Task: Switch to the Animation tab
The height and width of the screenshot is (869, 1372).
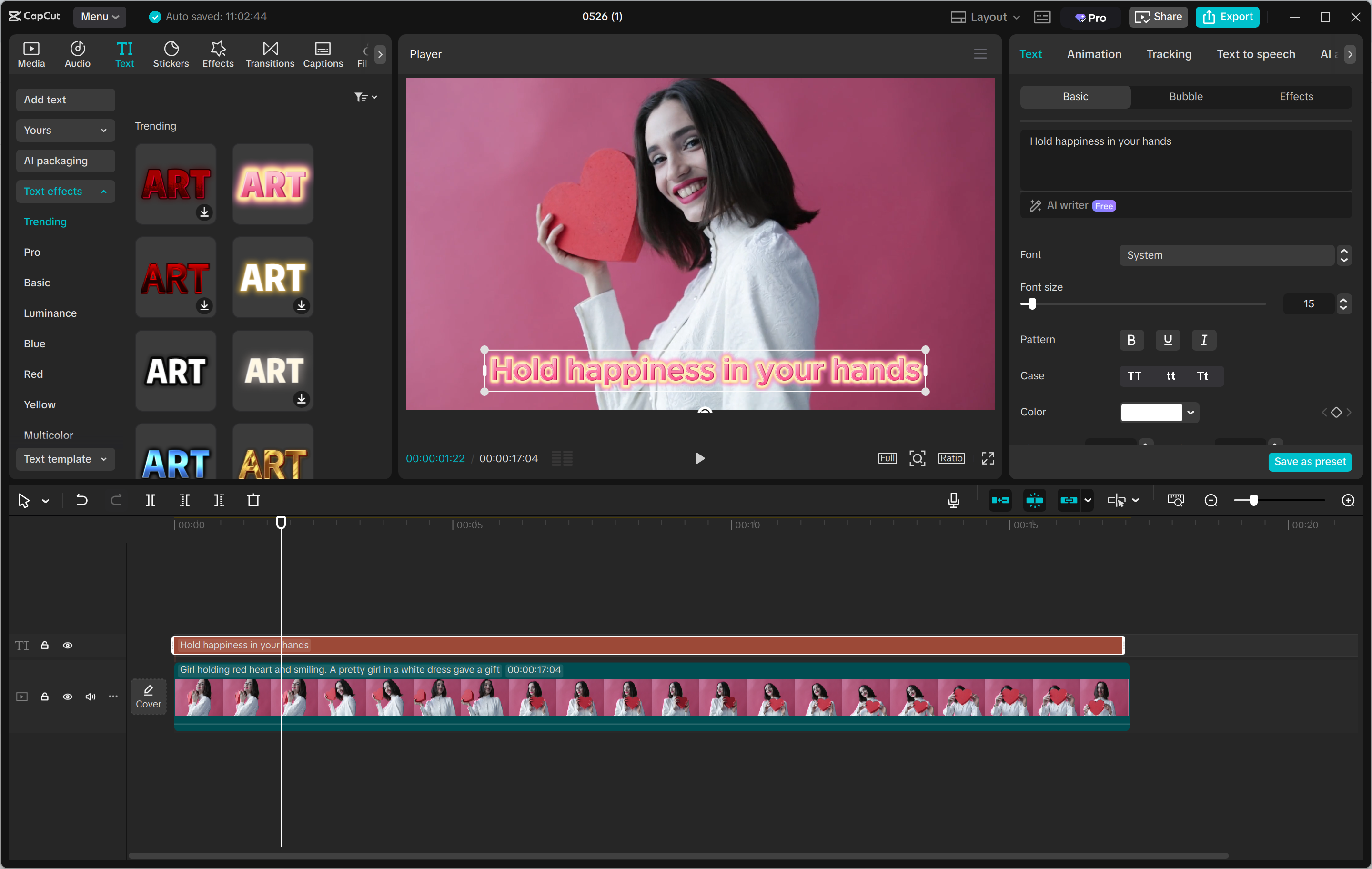Action: [1093, 53]
